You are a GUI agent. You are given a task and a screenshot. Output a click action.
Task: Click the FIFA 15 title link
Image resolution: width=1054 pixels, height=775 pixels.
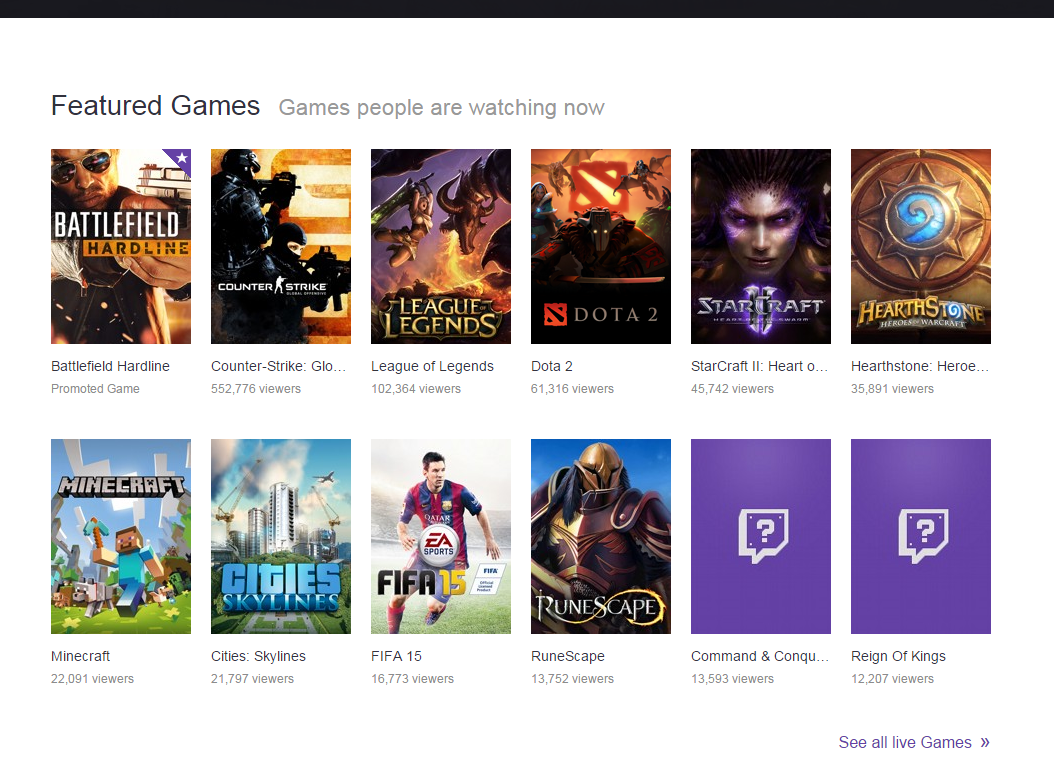[397, 656]
